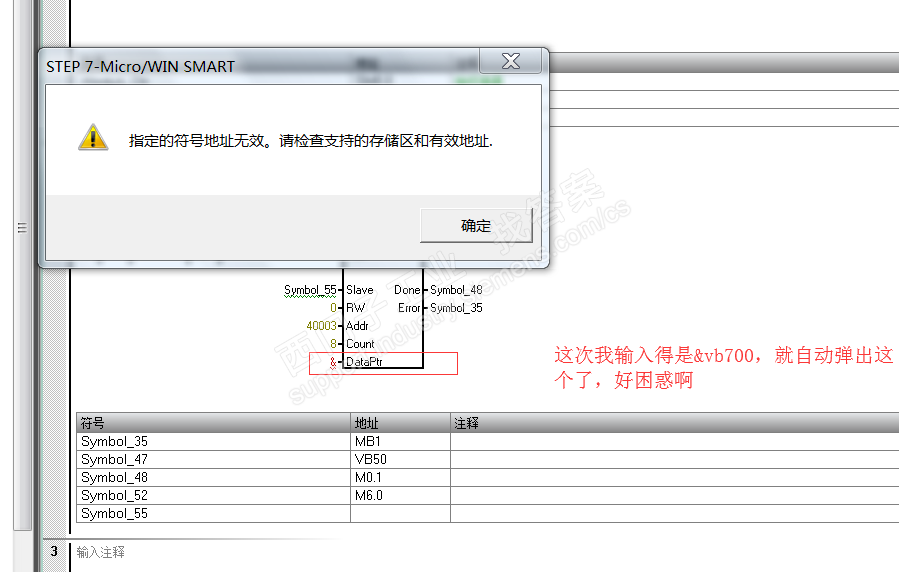Click address cell M0.1

(x=400, y=477)
